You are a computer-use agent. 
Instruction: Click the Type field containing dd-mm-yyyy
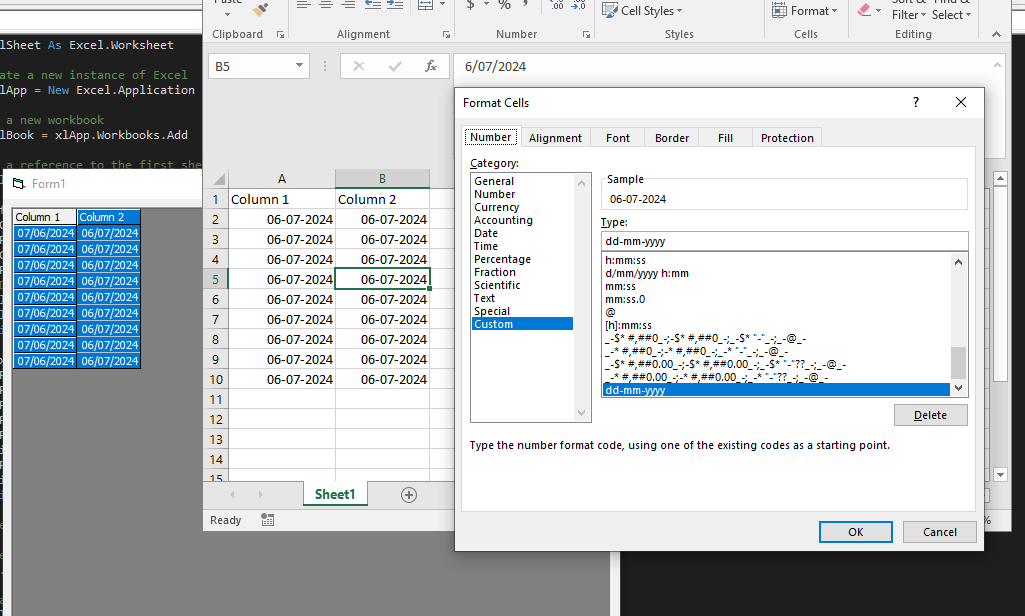point(784,241)
